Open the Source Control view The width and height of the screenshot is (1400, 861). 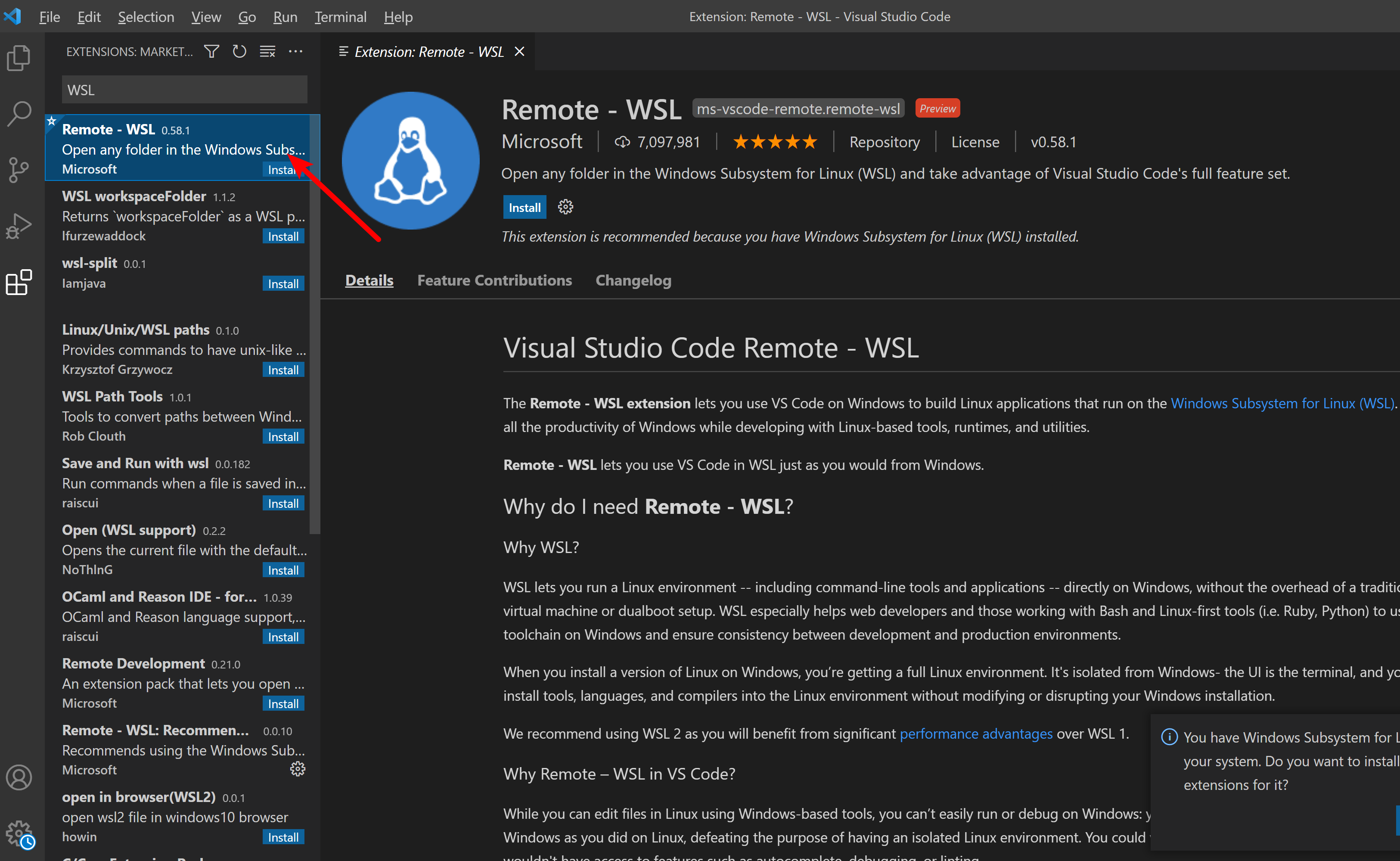(x=19, y=169)
